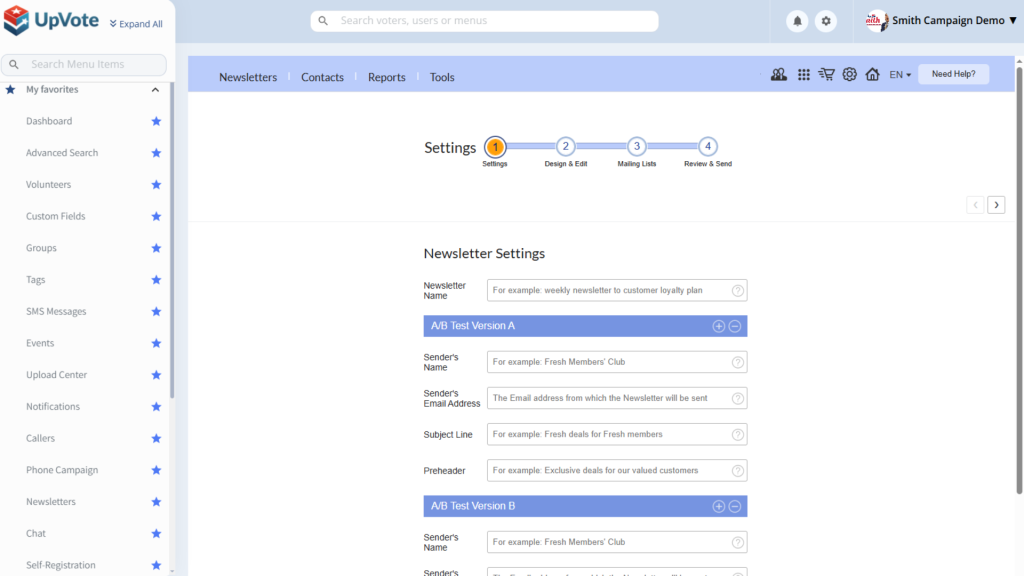Click the gear icon in the top header
This screenshot has height=576, width=1024.
pyautogui.click(x=825, y=21)
